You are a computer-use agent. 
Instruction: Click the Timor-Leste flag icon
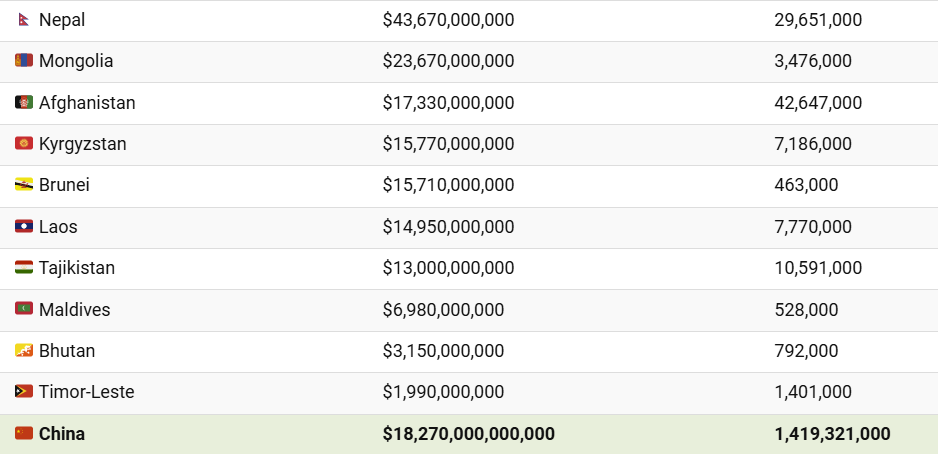click(24, 392)
